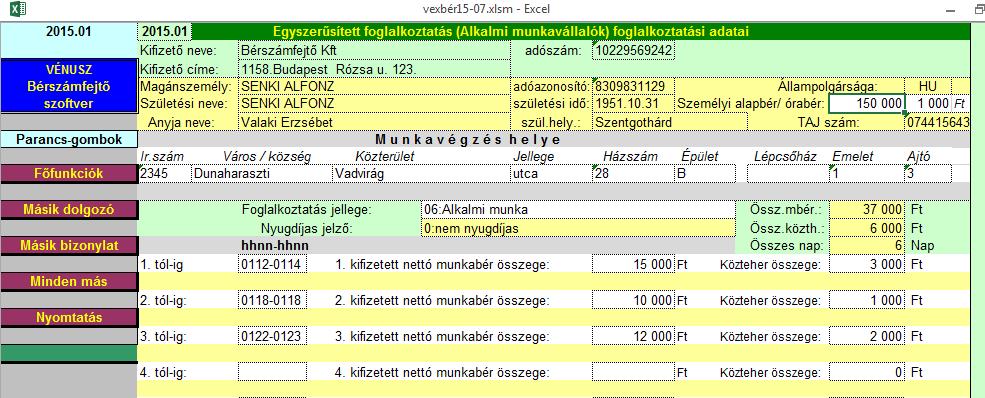The height and width of the screenshot is (398, 985).
Task: Click second net wage amount 10 000
Action: (633, 300)
